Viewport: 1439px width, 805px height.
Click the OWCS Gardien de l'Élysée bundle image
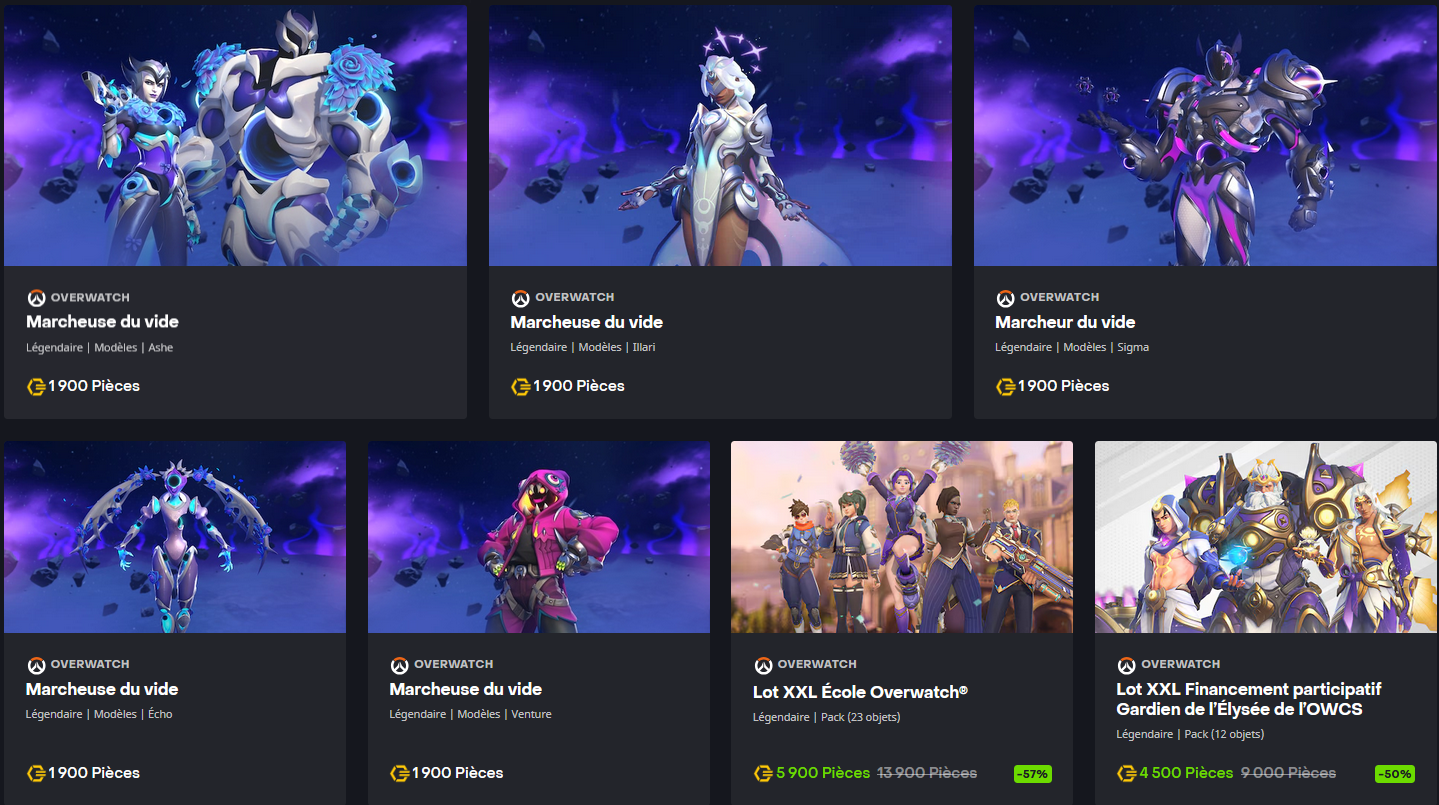pyautogui.click(x=1266, y=537)
